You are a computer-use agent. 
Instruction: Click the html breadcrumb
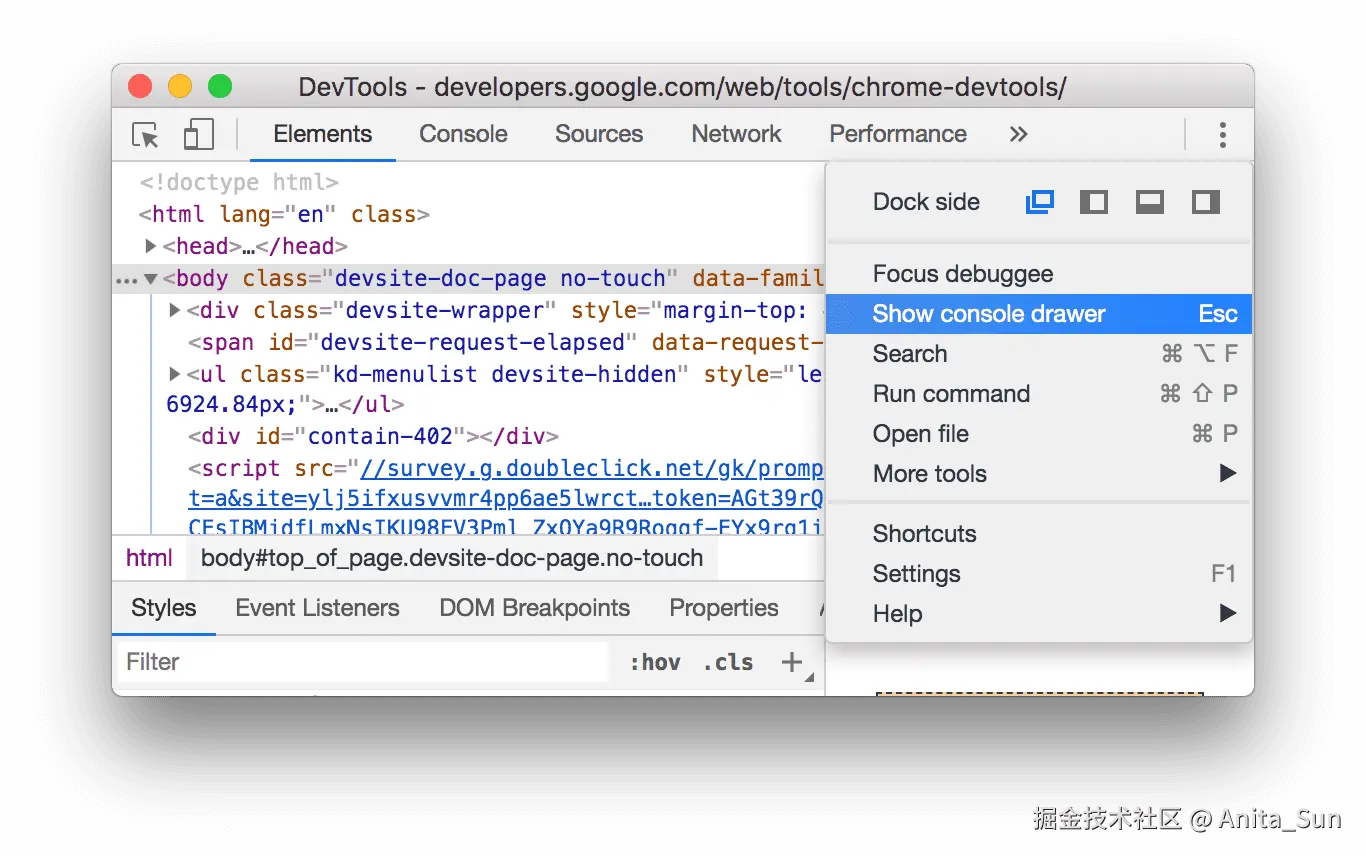(x=149, y=558)
